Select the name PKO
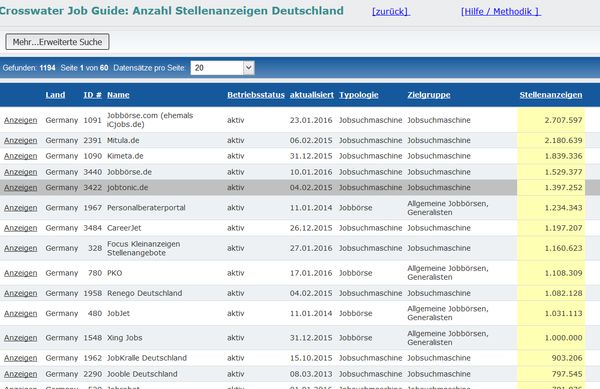 pos(114,273)
